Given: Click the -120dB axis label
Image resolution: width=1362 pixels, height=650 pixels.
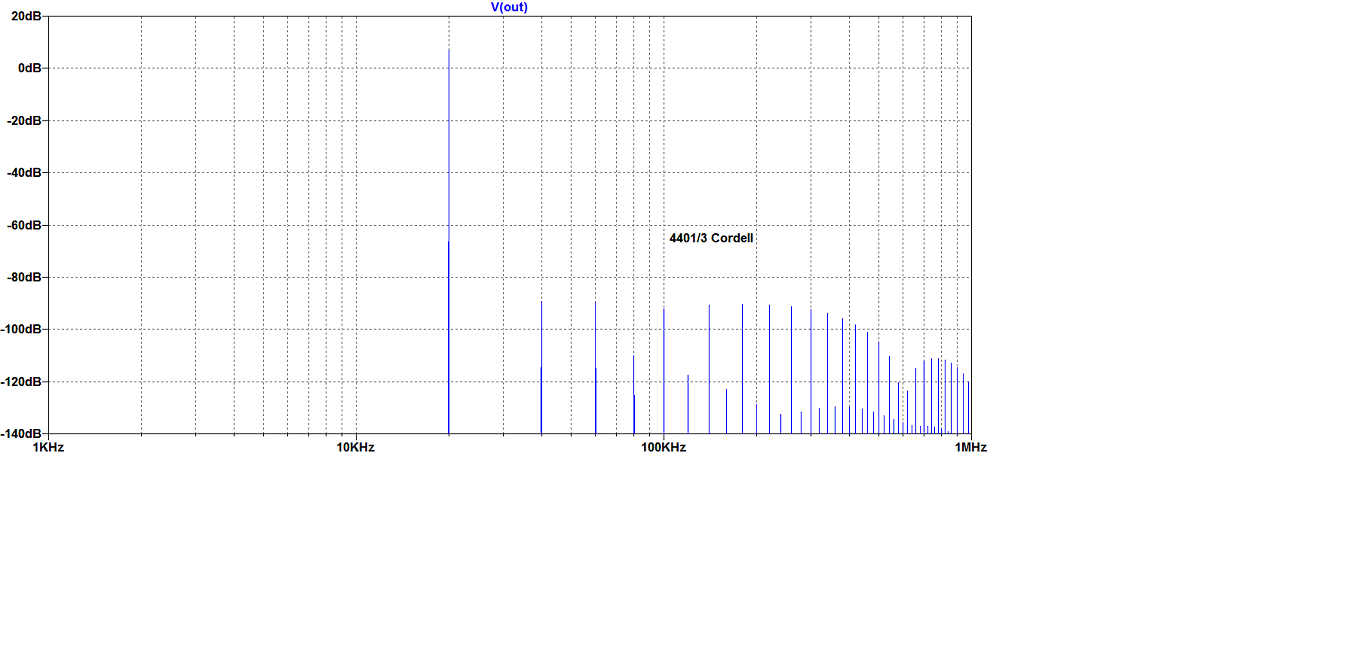Looking at the screenshot, I should pos(22,381).
